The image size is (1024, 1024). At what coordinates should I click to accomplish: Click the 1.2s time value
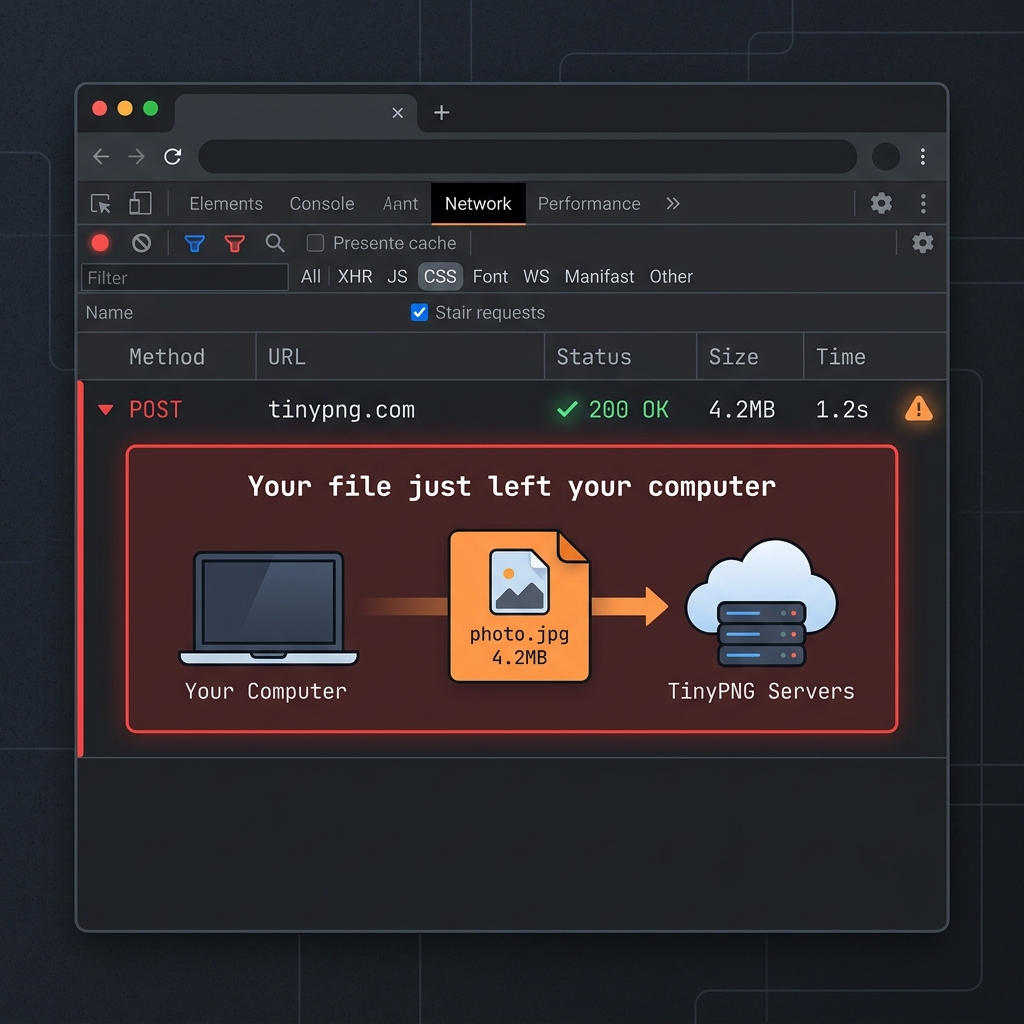pyautogui.click(x=842, y=409)
